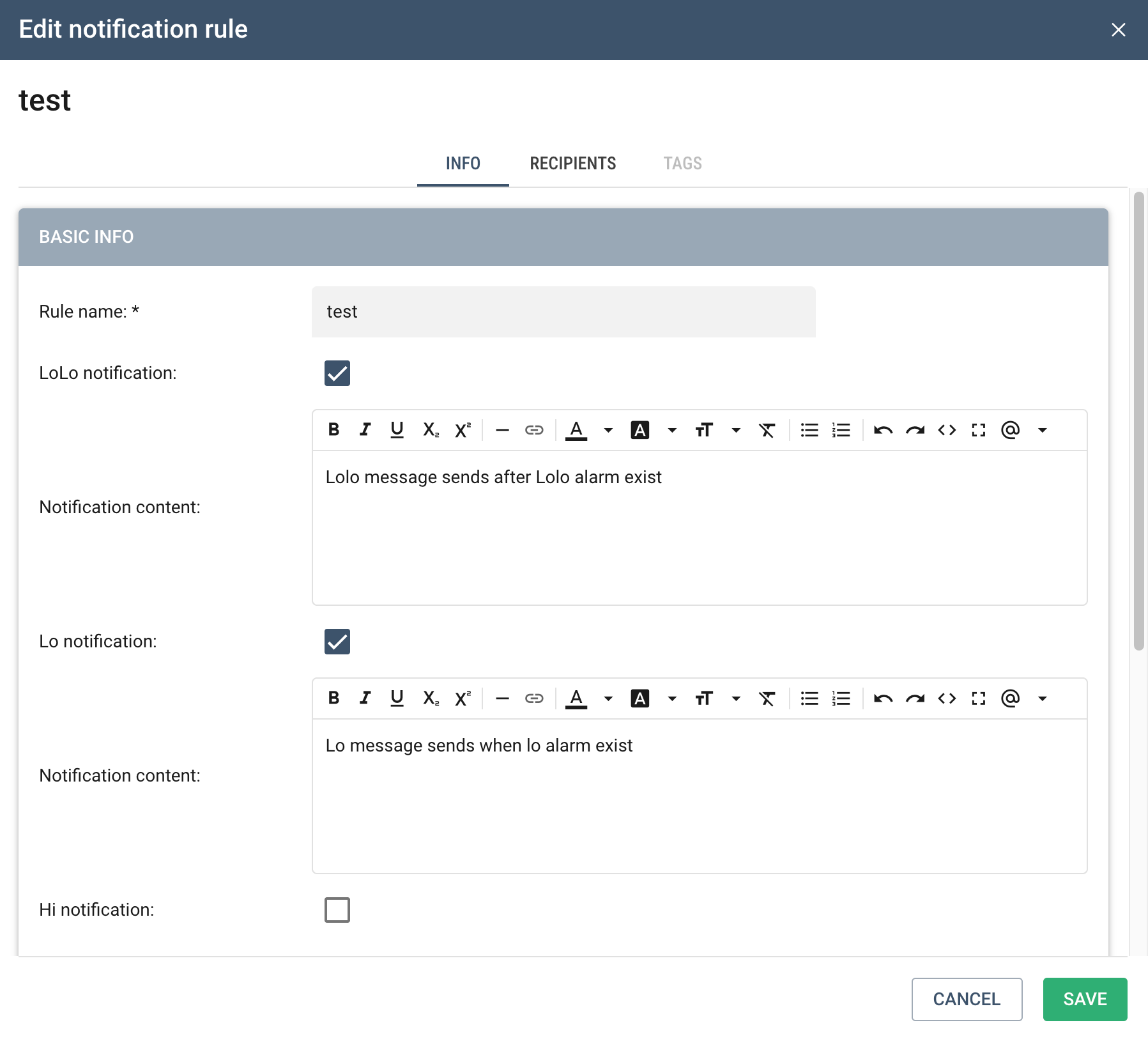Insert link in the LoLo content editor
Viewport: 1148px width, 1041px height.
[534, 430]
